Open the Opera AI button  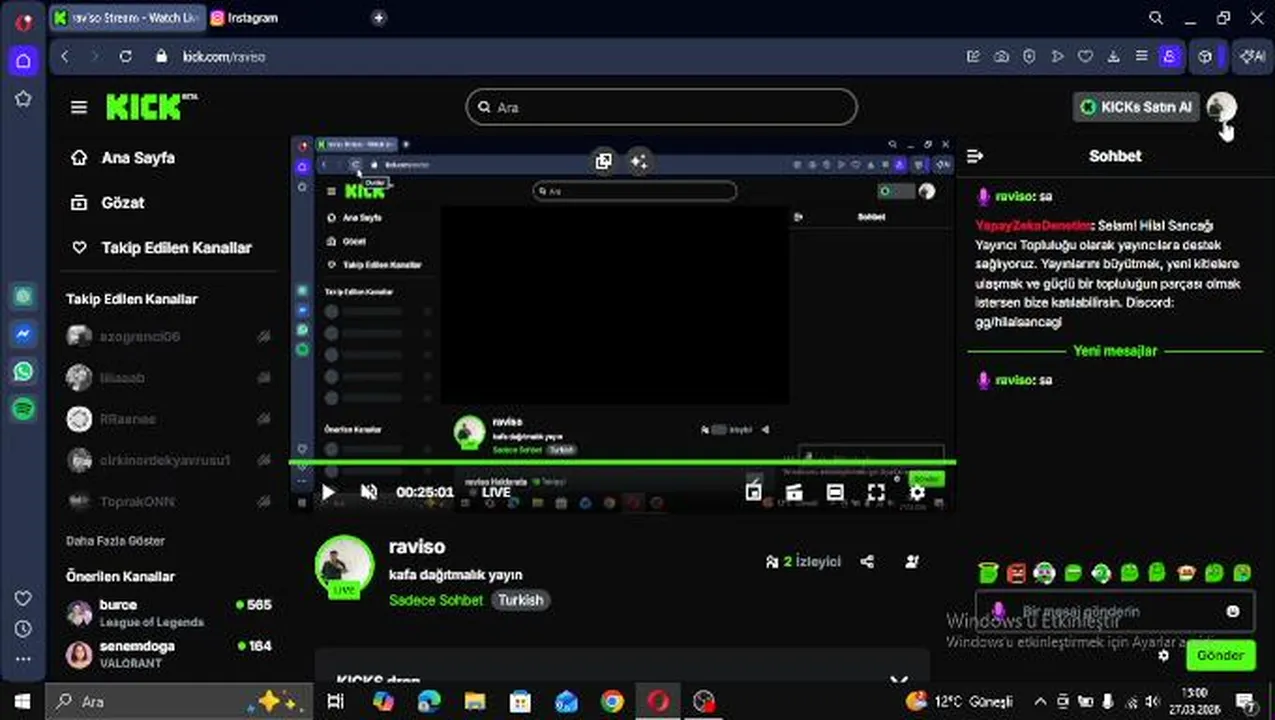click(x=1252, y=57)
